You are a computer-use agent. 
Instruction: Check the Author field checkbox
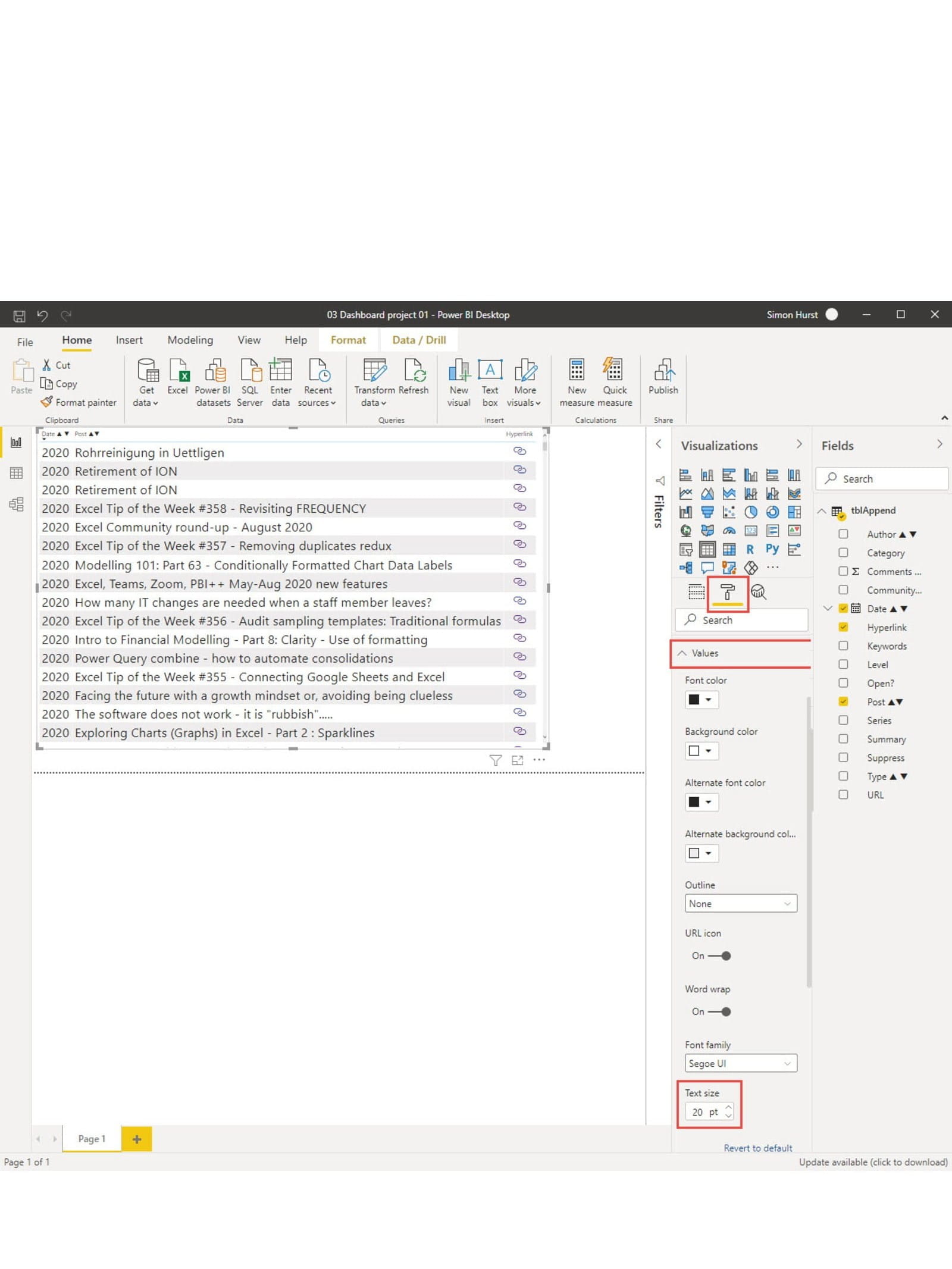pyautogui.click(x=843, y=534)
